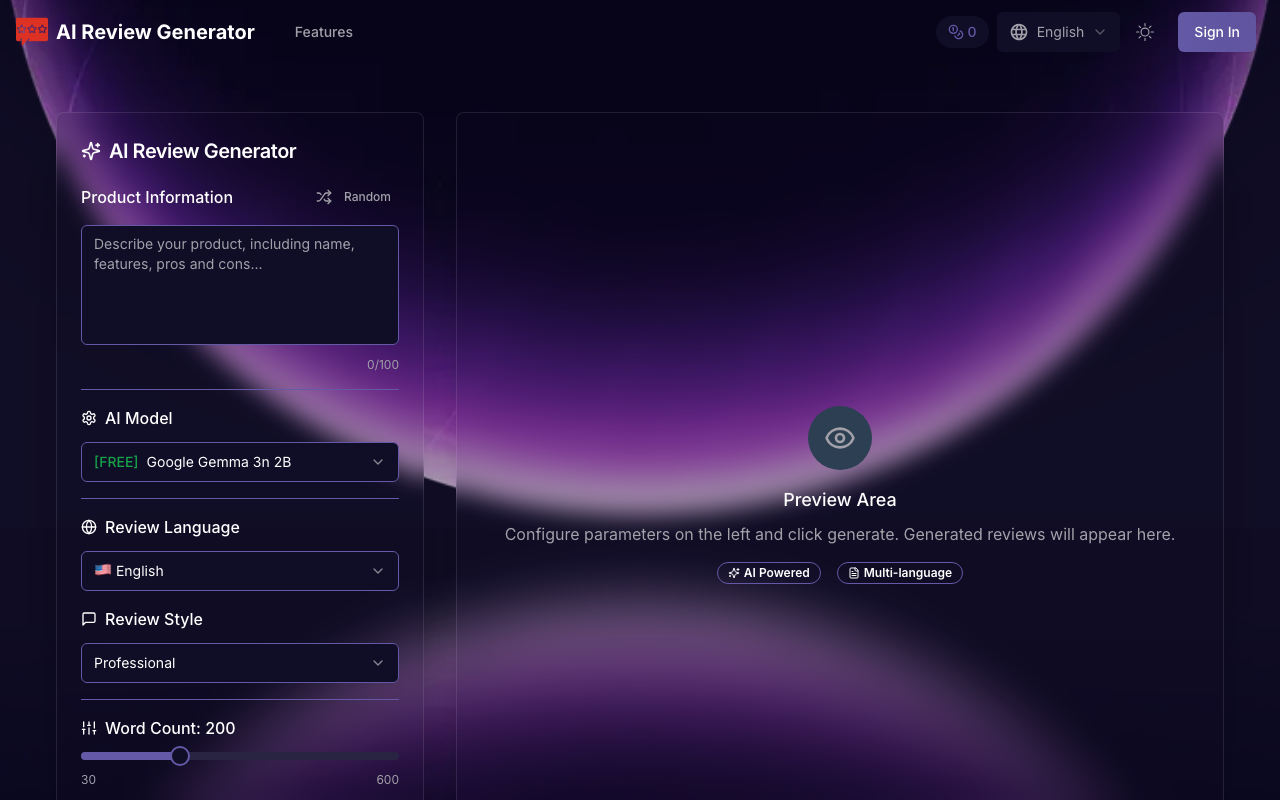Viewport: 1280px width, 800px height.
Task: Open the AI Review Generator home title
Action: click(155, 32)
